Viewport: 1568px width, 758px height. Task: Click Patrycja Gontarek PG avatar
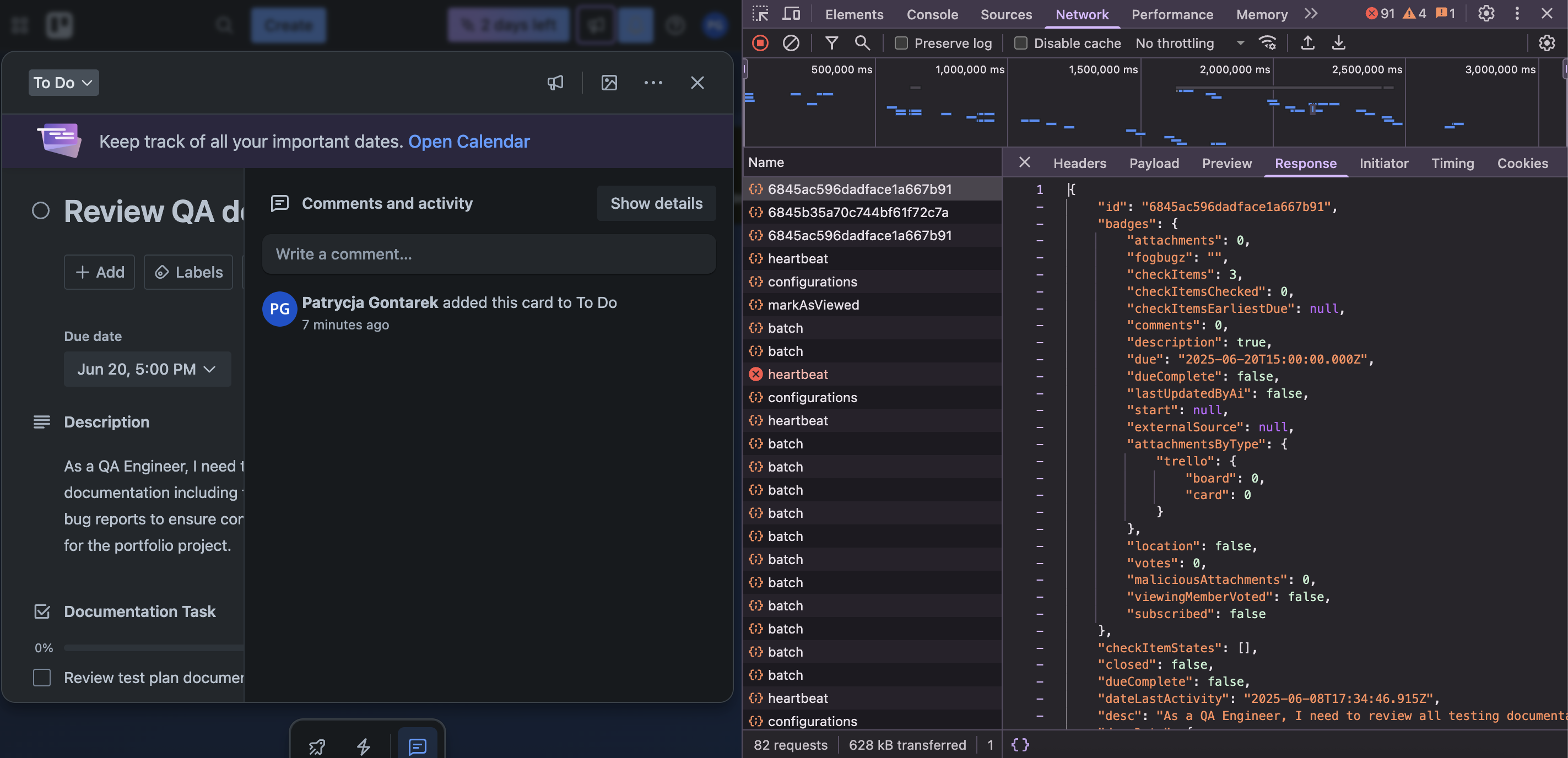point(279,308)
